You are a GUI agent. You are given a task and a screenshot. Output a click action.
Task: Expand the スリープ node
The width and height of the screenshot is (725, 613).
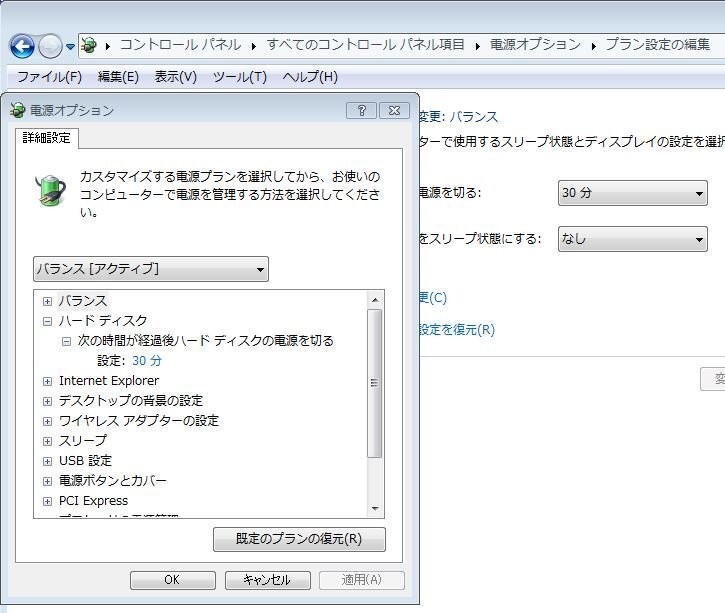(x=47, y=441)
